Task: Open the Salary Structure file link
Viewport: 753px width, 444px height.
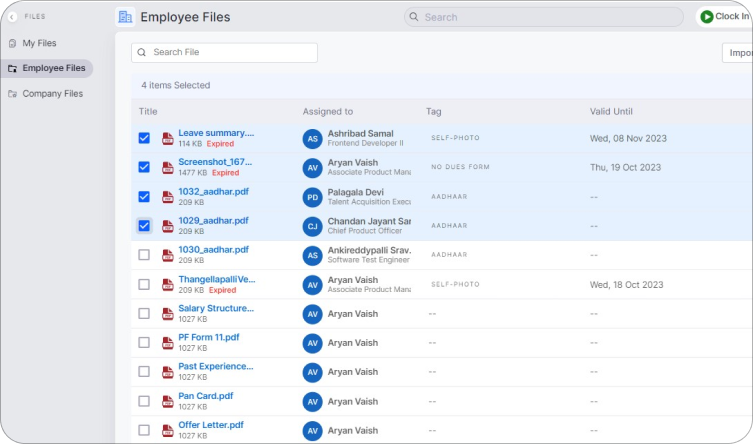Action: [216, 308]
